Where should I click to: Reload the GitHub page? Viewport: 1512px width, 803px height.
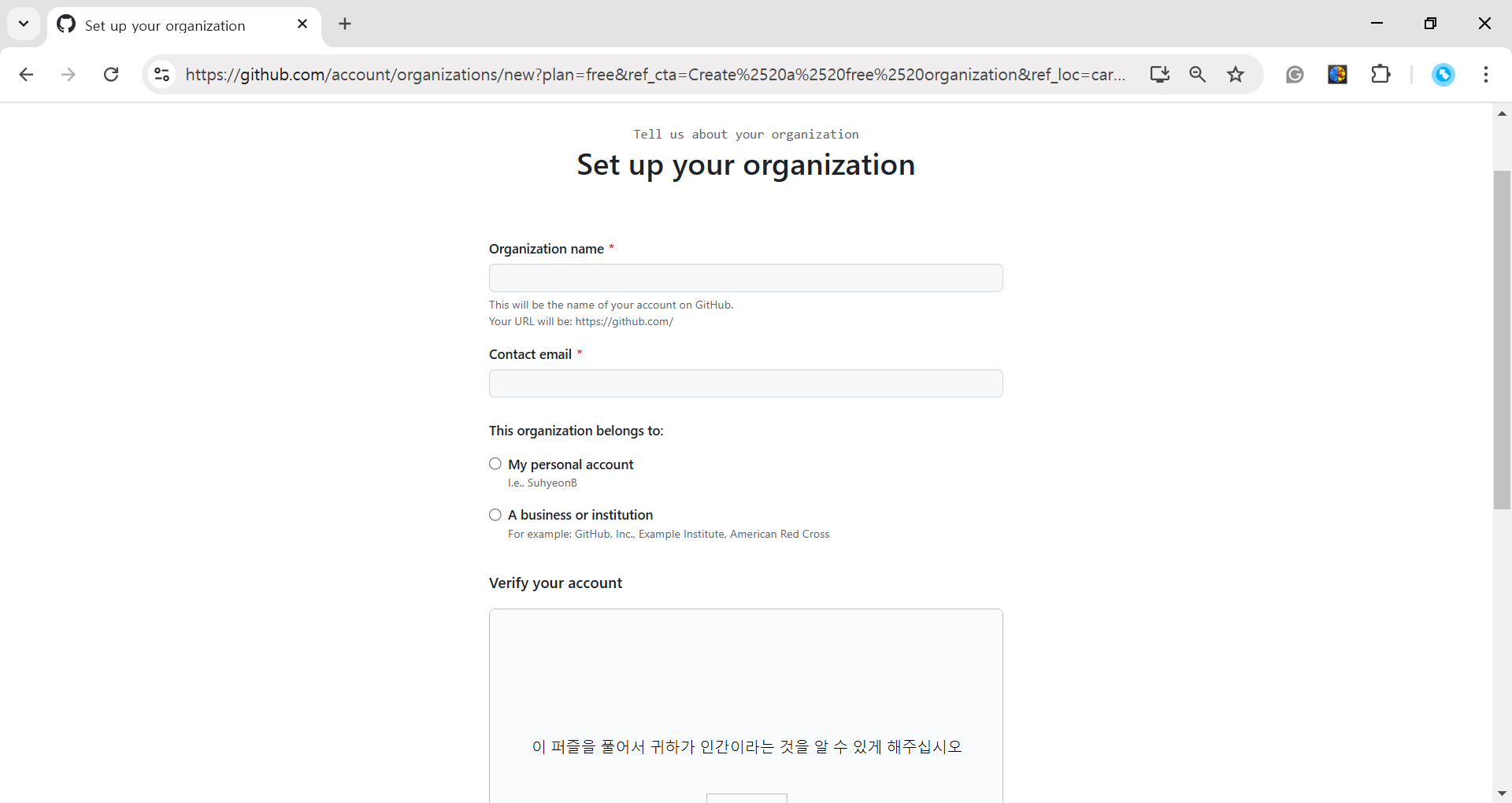pos(111,74)
